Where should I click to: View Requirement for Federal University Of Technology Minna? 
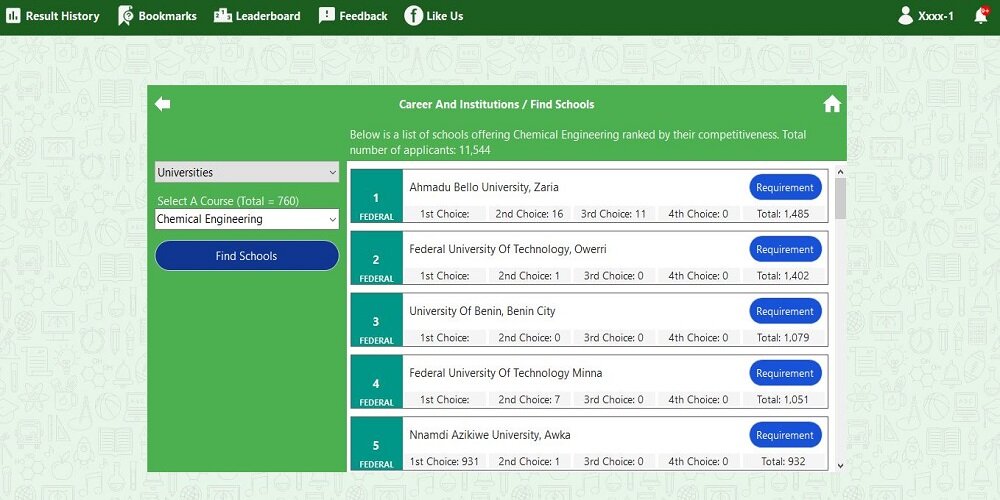point(785,373)
